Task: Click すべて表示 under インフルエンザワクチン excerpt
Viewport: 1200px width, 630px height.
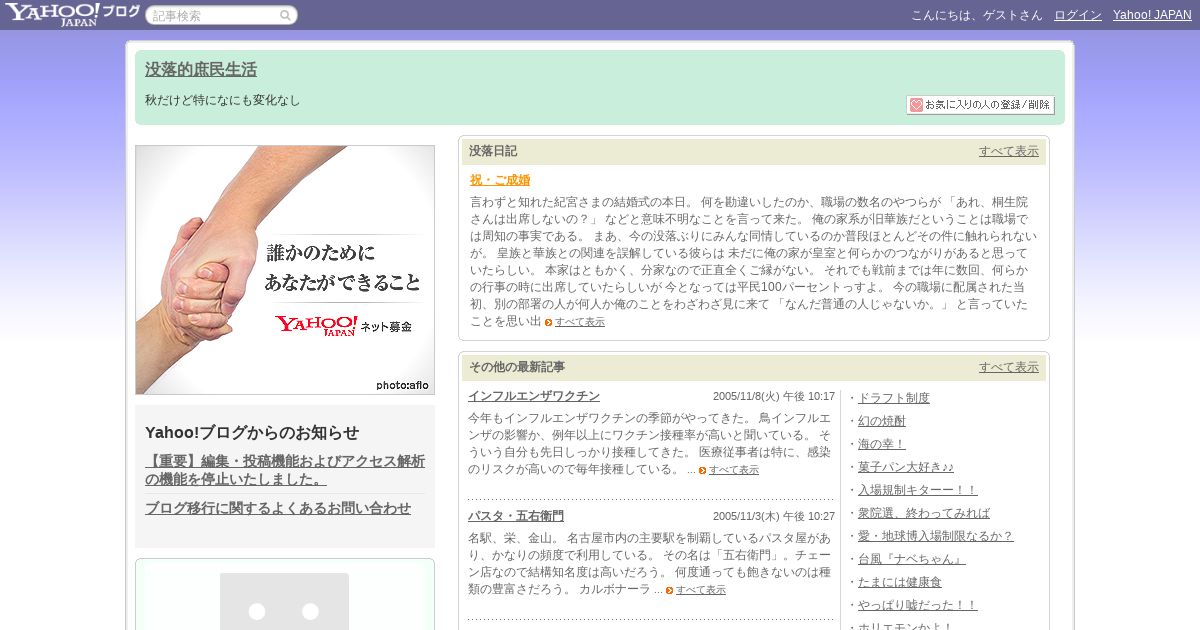Action: (x=734, y=470)
